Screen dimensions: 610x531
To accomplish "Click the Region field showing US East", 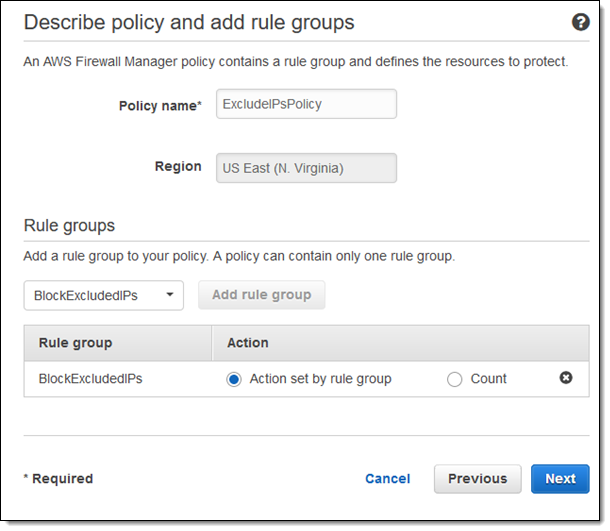I will pyautogui.click(x=306, y=168).
